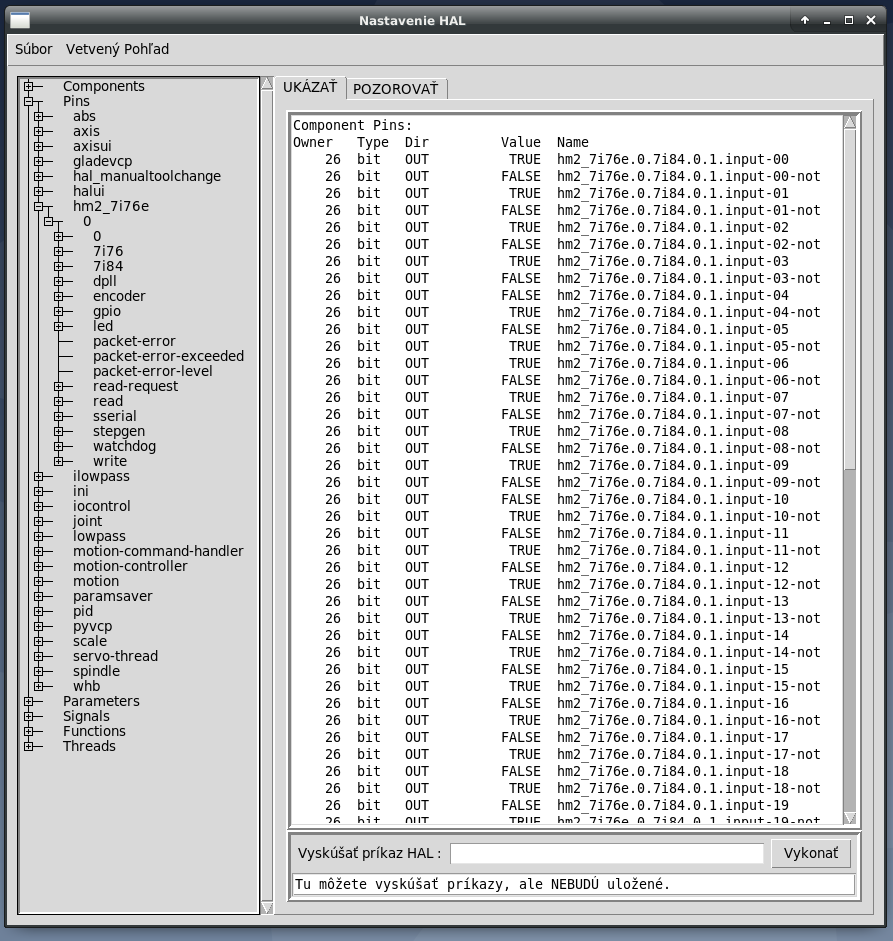
Task: Expand the Signals tree node
Action: pyautogui.click(x=29, y=716)
